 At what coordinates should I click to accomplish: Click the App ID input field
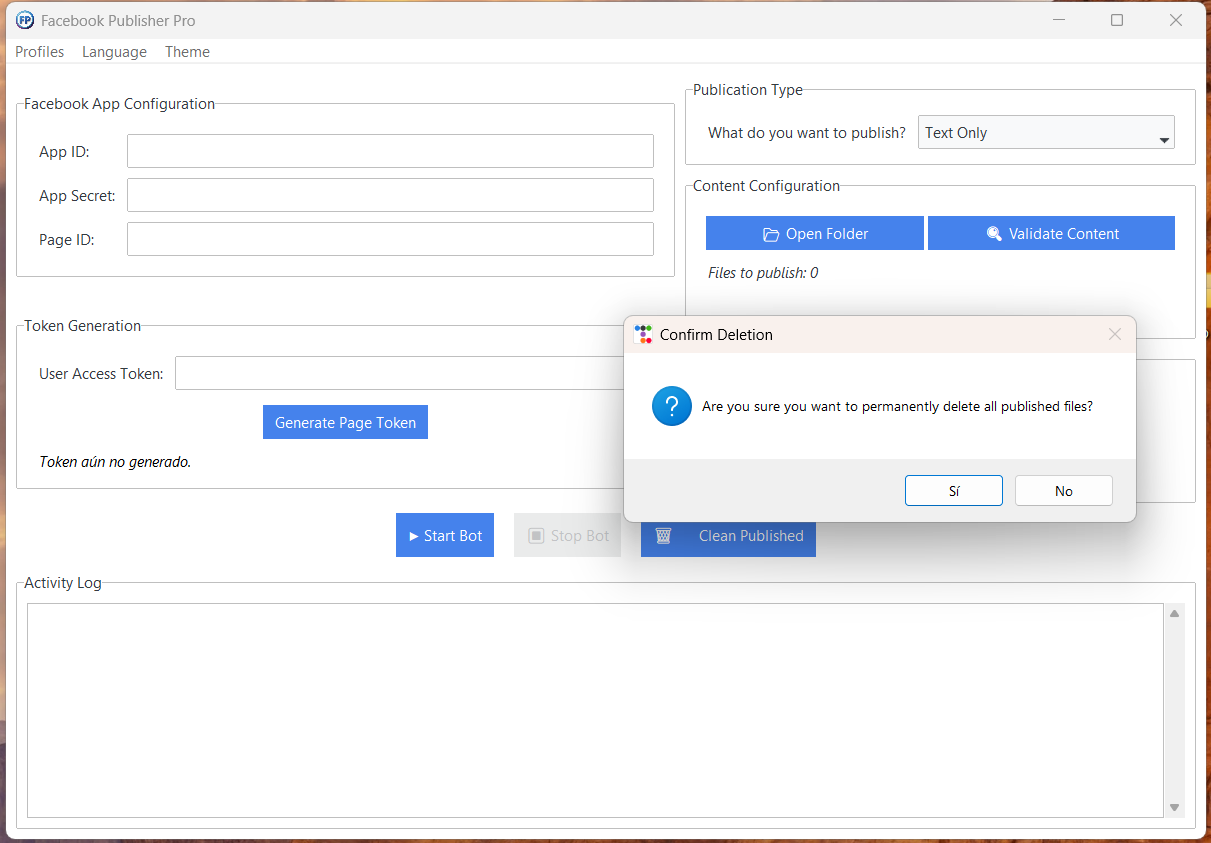pos(390,151)
